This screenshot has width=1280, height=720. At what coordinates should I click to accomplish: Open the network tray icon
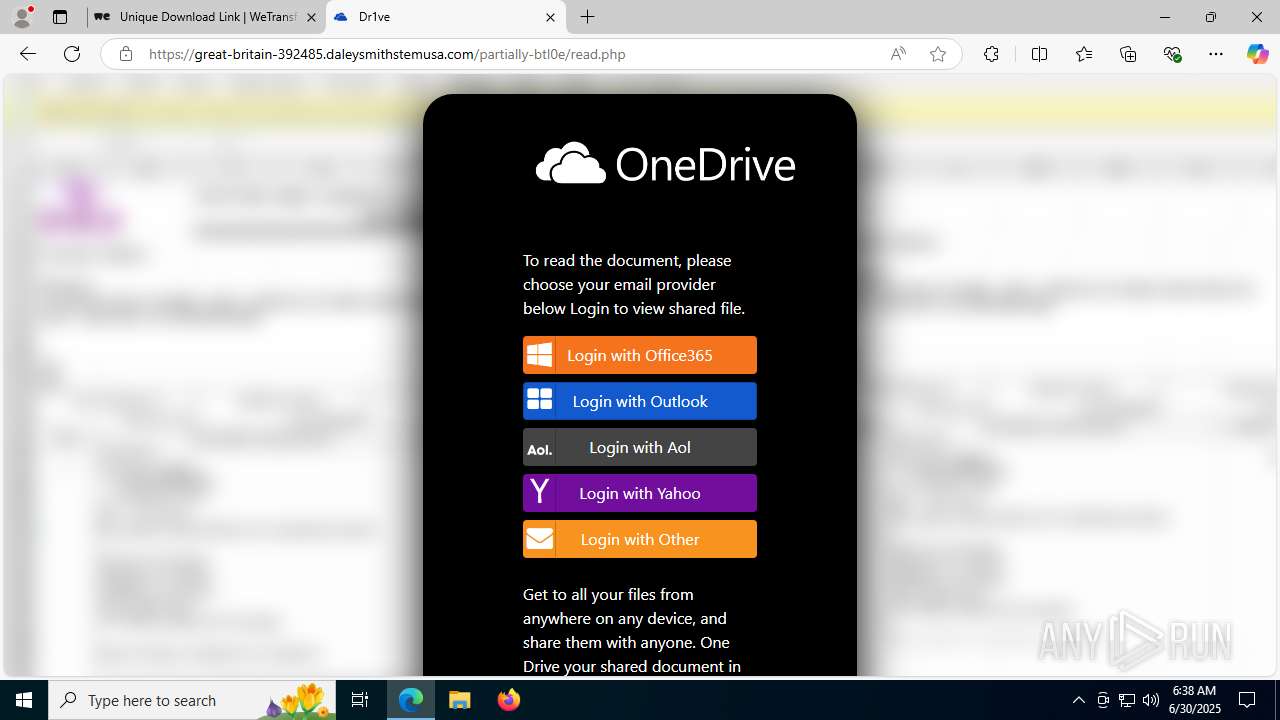click(1127, 700)
